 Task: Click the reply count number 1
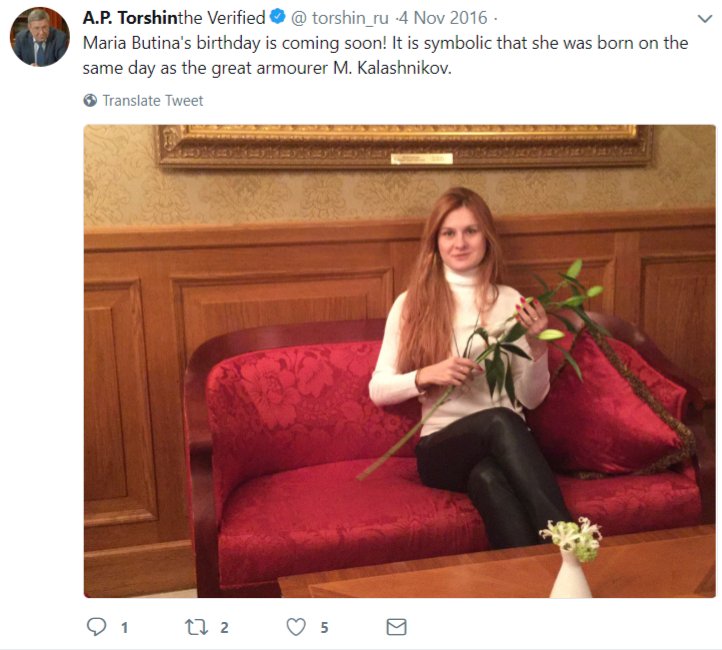(124, 627)
